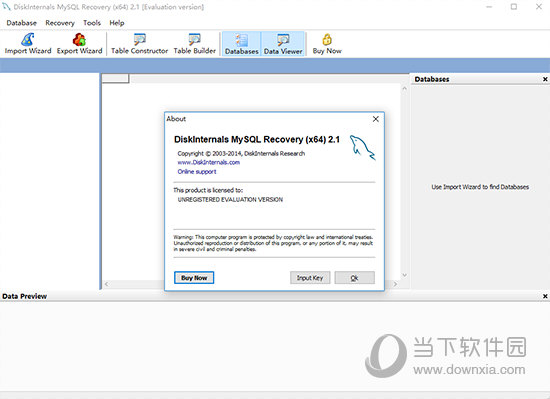
Task: Open the Database menu
Action: coord(21,23)
